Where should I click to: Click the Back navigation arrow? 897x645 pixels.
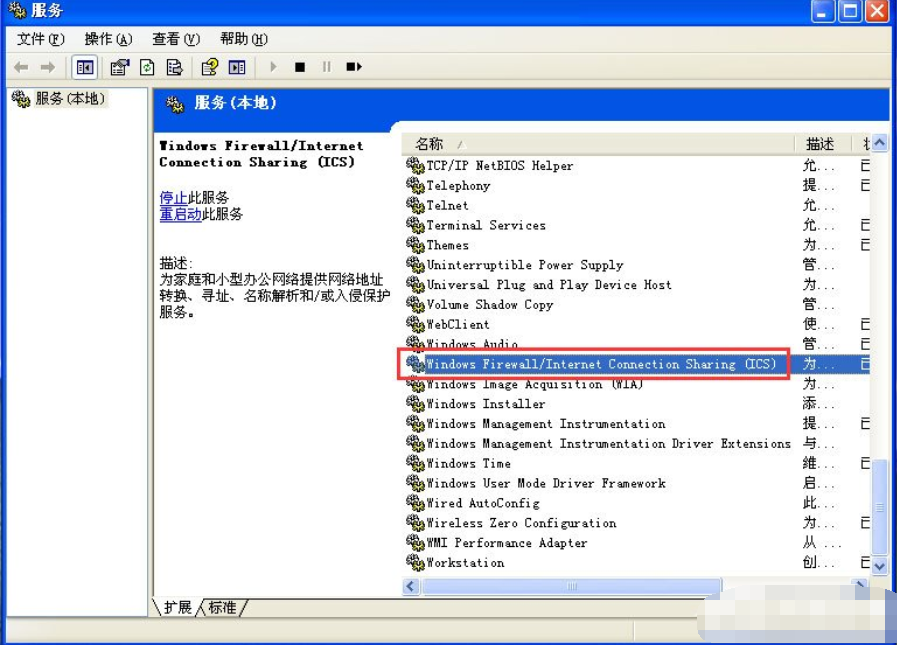coord(22,67)
